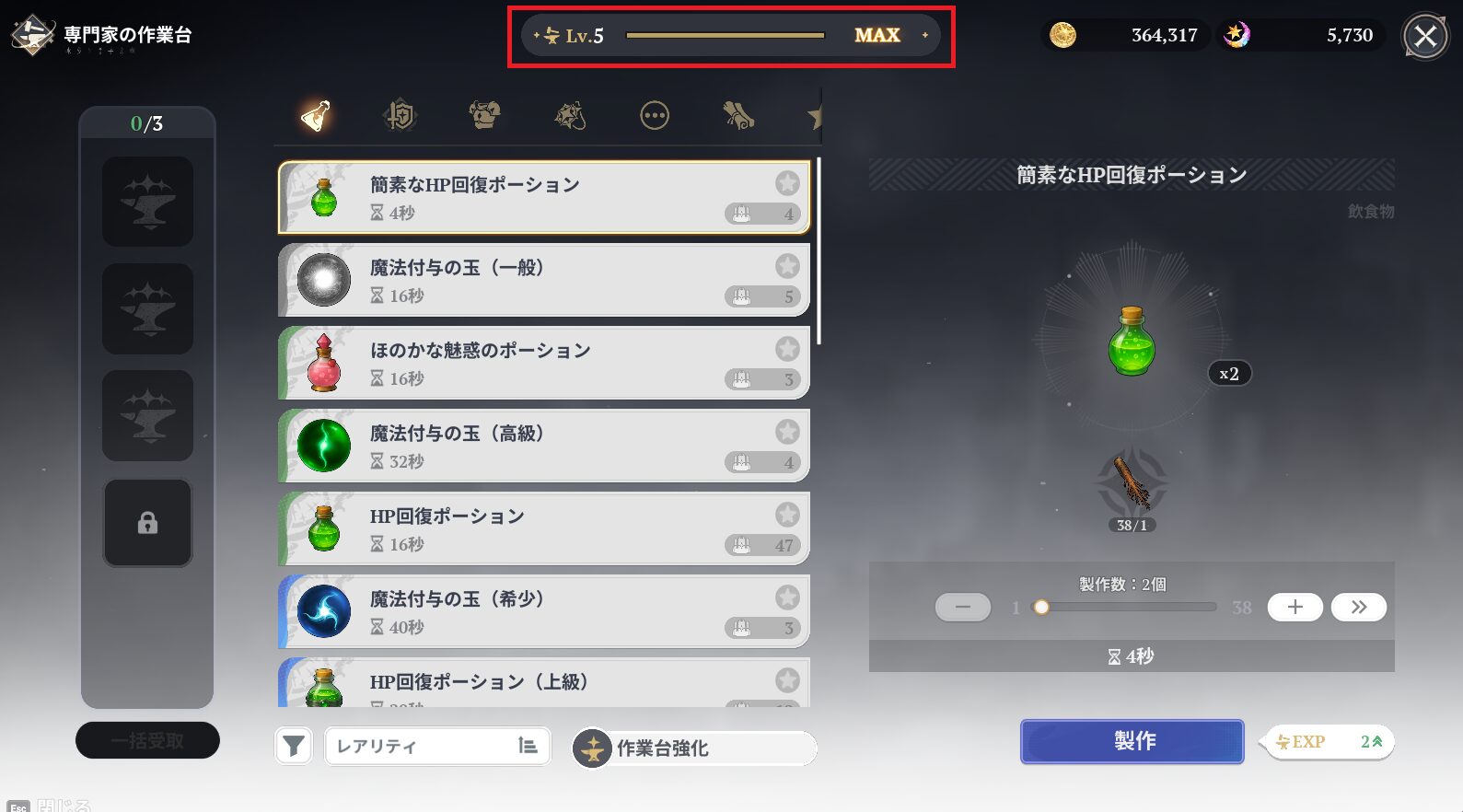The height and width of the screenshot is (812, 1463).
Task: Increase craft quantity with plus button
Action: (1295, 607)
